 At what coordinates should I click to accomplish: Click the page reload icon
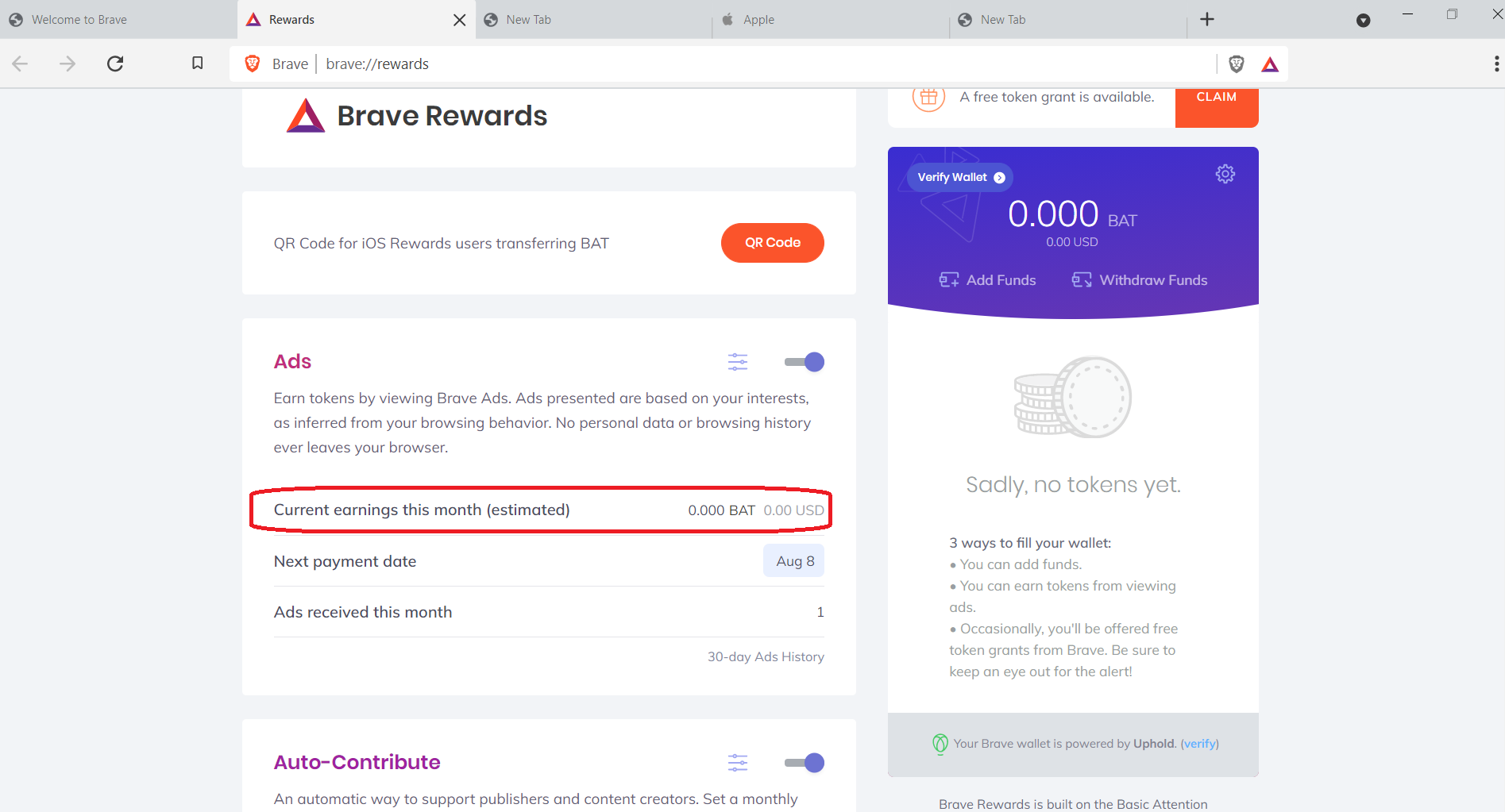(114, 63)
